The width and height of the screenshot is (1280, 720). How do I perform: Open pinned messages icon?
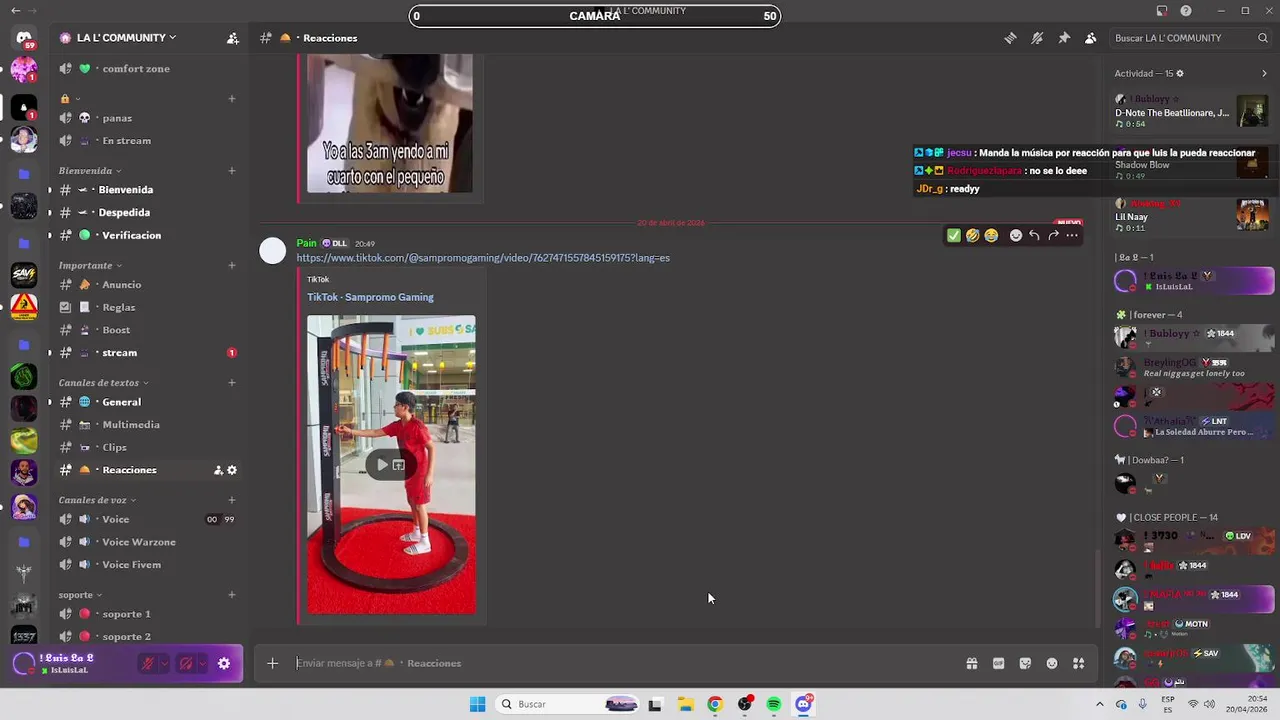1064,38
